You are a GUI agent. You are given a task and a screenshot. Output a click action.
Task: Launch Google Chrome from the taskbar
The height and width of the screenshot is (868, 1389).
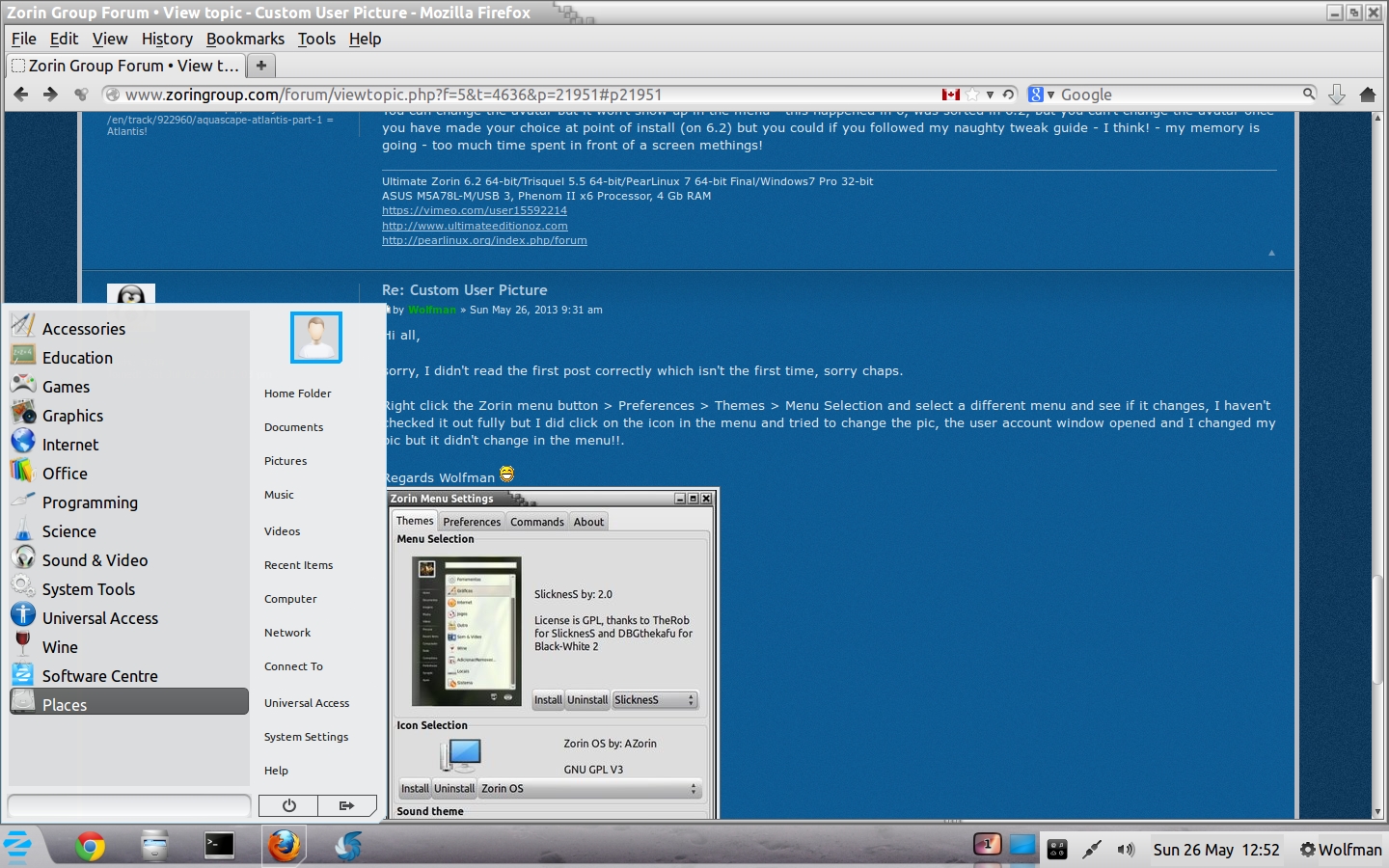coord(90,847)
